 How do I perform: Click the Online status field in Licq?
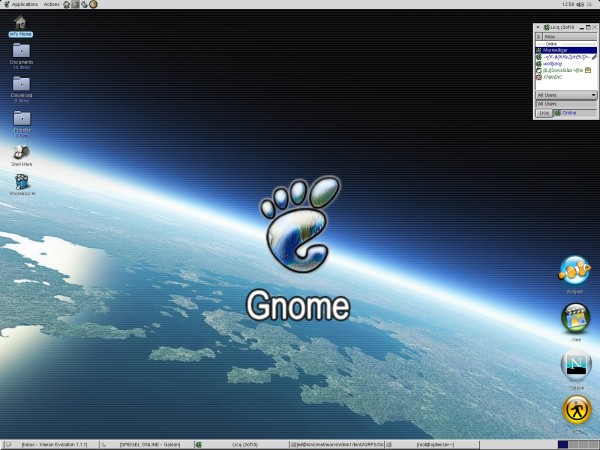[x=575, y=113]
